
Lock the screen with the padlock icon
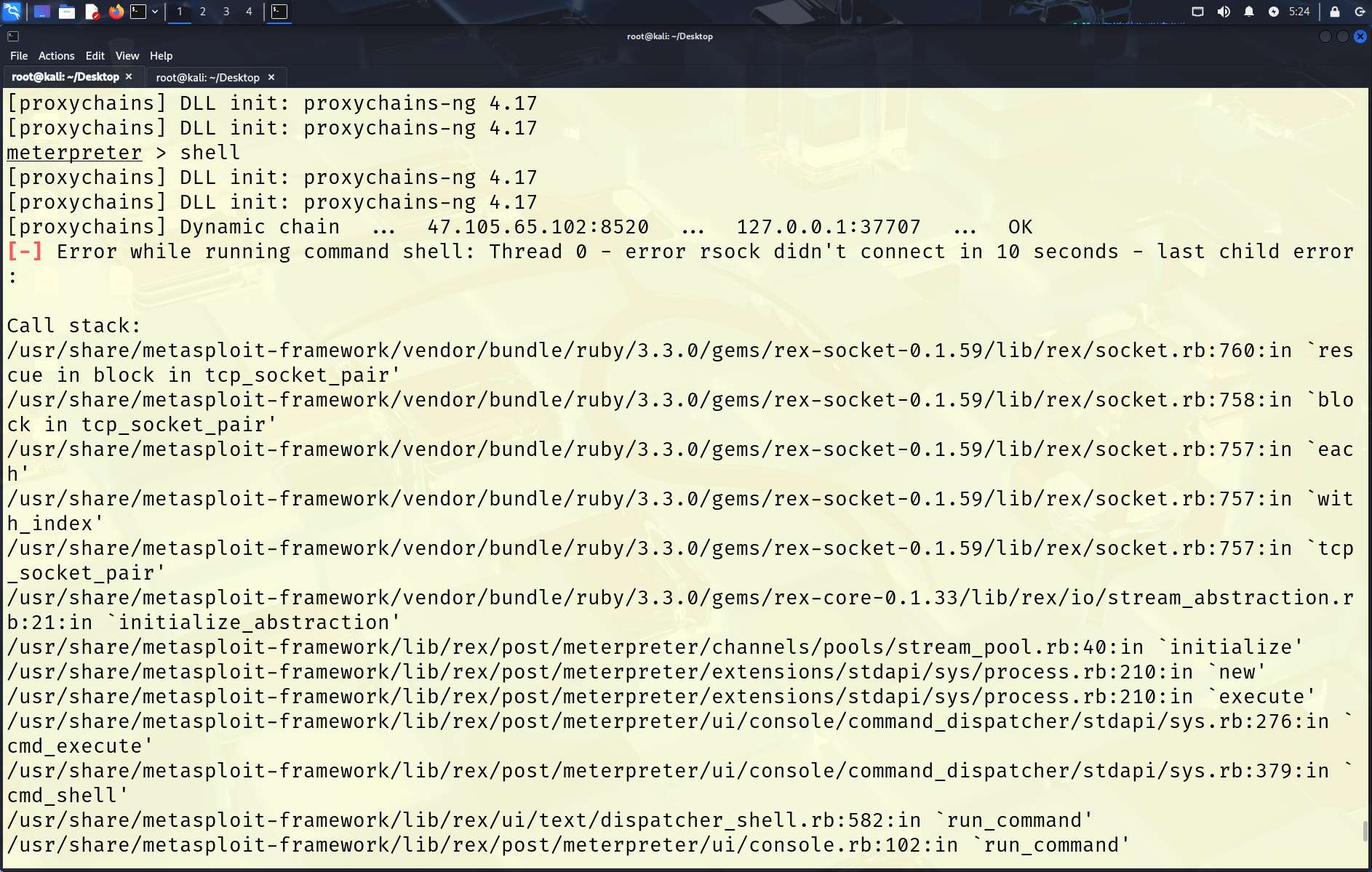(1335, 12)
